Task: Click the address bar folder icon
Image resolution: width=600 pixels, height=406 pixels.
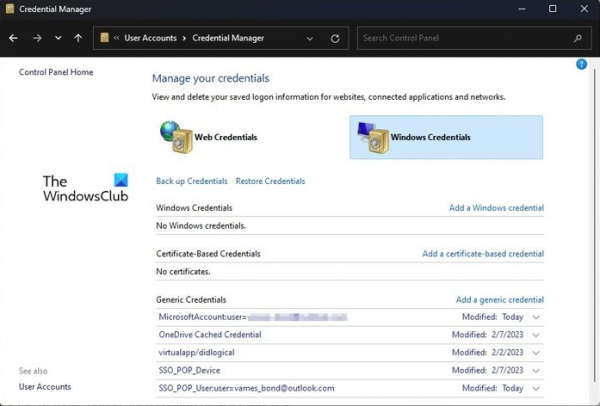Action: (104, 38)
